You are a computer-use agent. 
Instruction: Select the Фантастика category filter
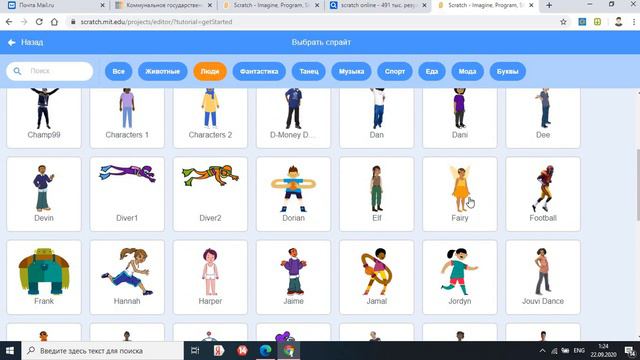(x=259, y=71)
